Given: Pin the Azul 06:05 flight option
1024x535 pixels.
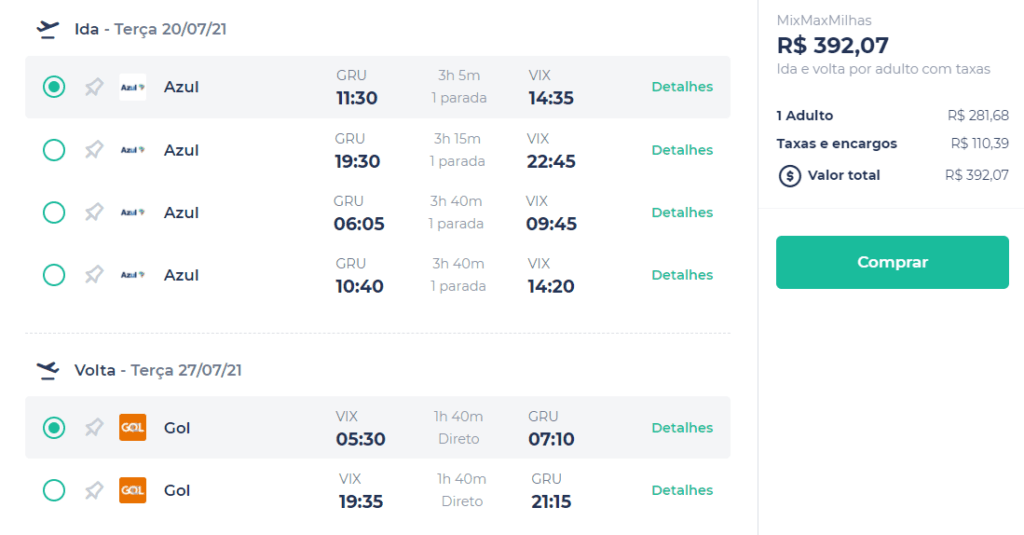Looking at the screenshot, I should pos(94,212).
